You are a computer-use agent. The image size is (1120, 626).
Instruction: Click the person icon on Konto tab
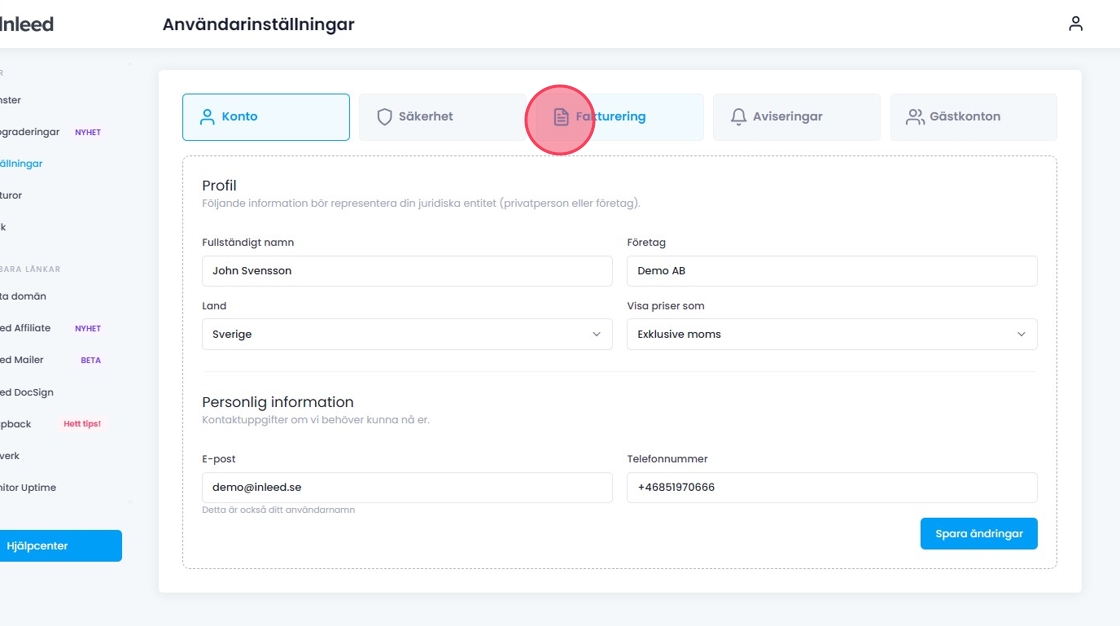(x=208, y=117)
